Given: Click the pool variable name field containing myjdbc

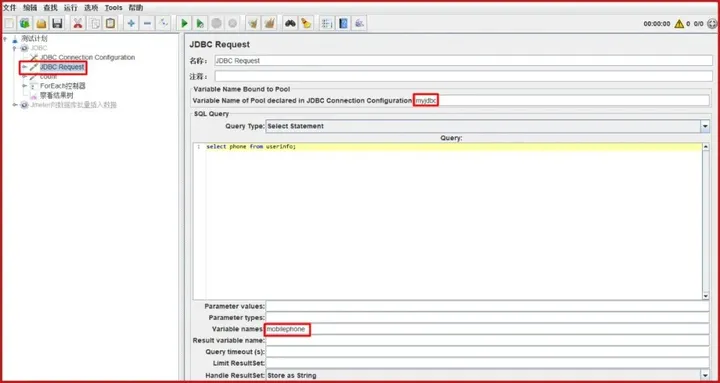Looking at the screenshot, I should [x=561, y=101].
